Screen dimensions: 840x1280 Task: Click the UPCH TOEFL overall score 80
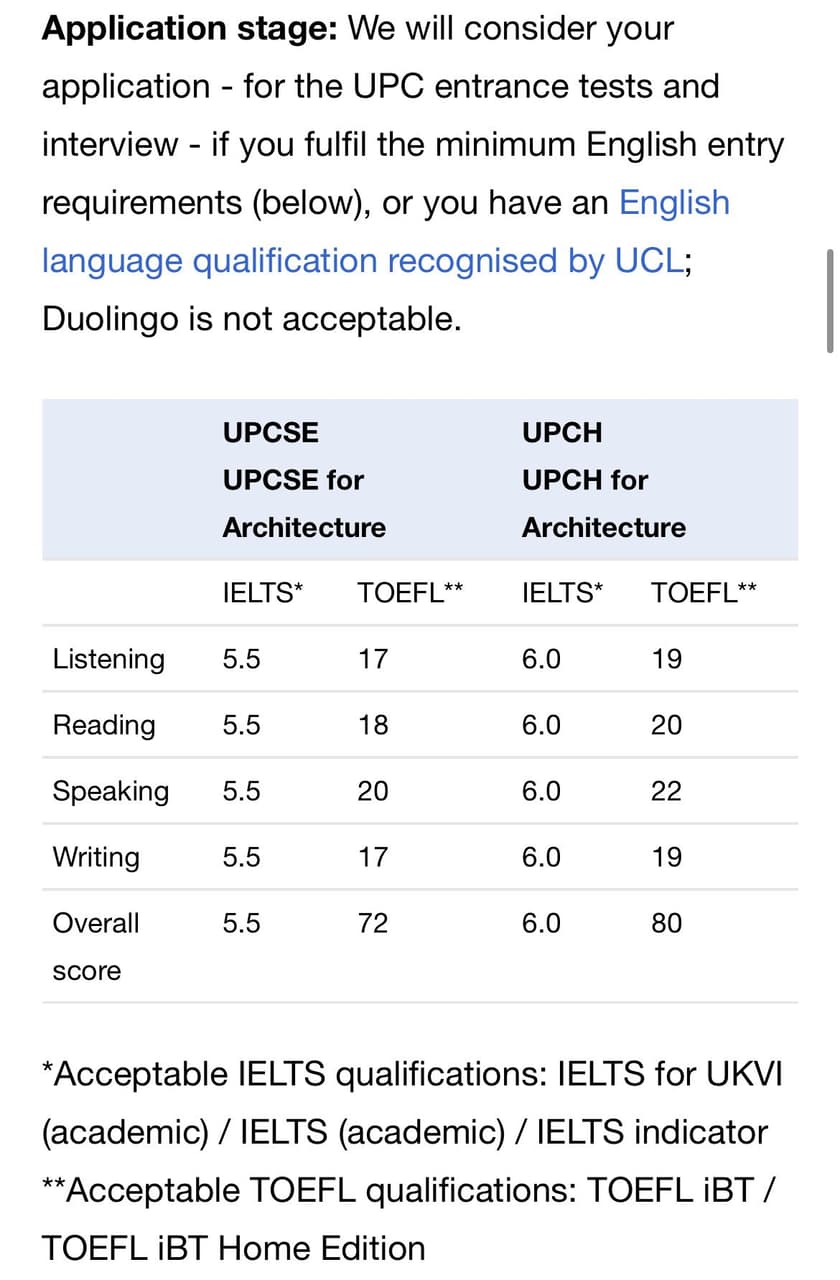click(x=667, y=923)
